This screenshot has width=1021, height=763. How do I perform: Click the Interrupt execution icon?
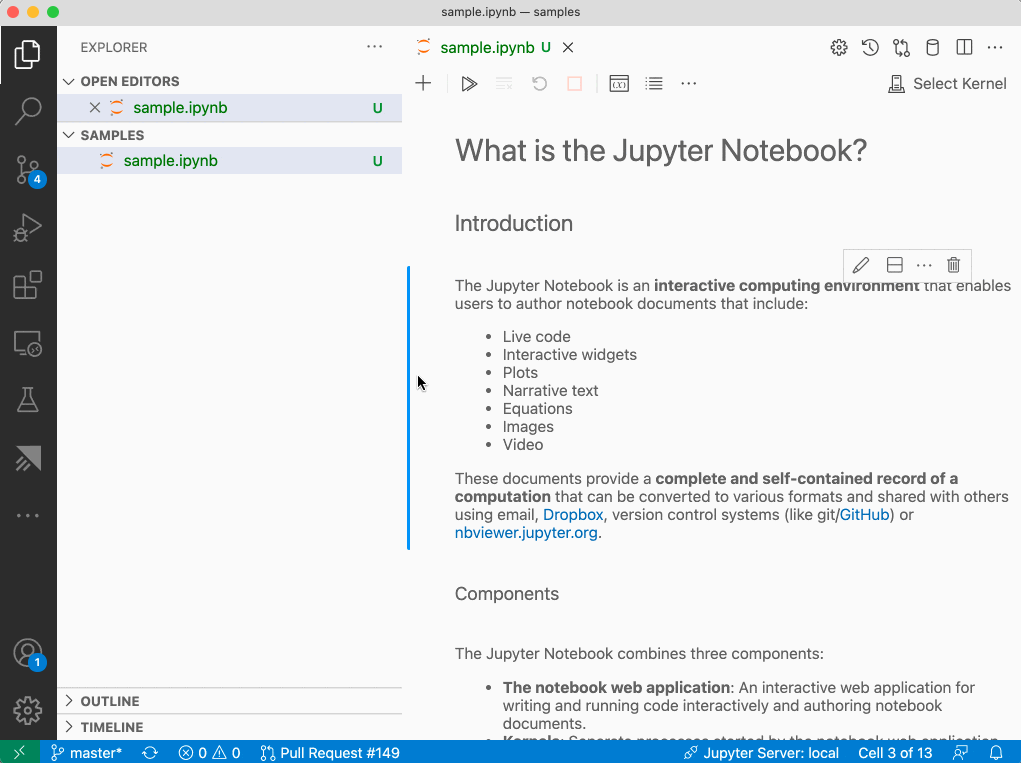click(x=574, y=83)
